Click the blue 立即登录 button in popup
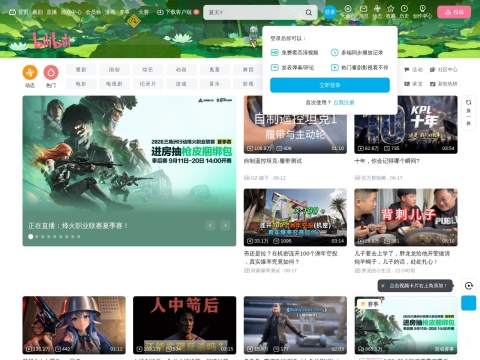Viewport: 480px width, 360px height. pyautogui.click(x=330, y=85)
